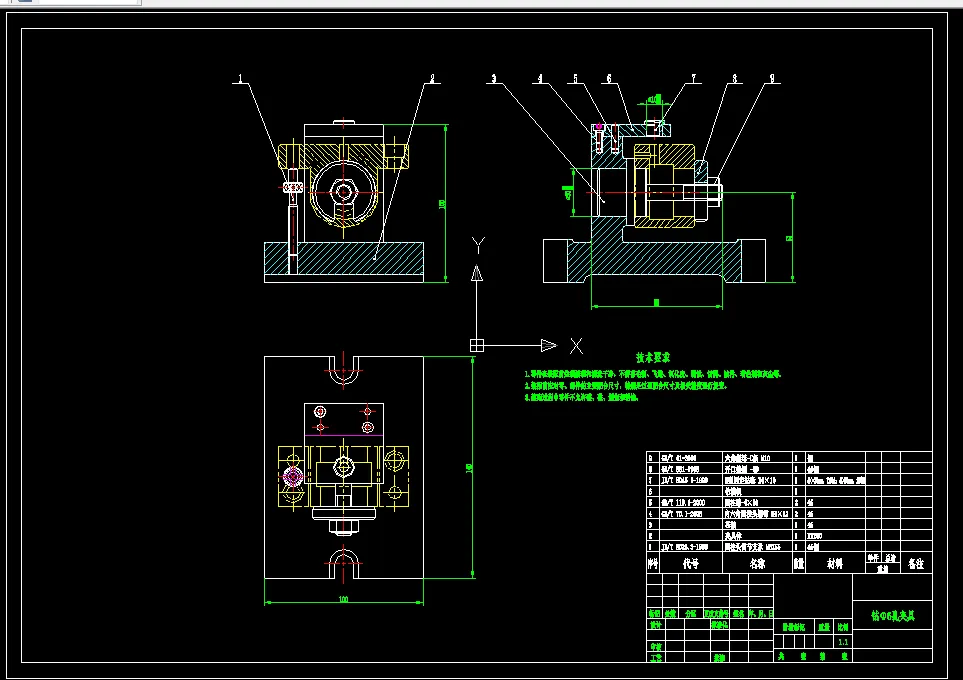Screen dimensions: 963x680
Task: Select the first technical requirement note line
Action: [x=652, y=373]
